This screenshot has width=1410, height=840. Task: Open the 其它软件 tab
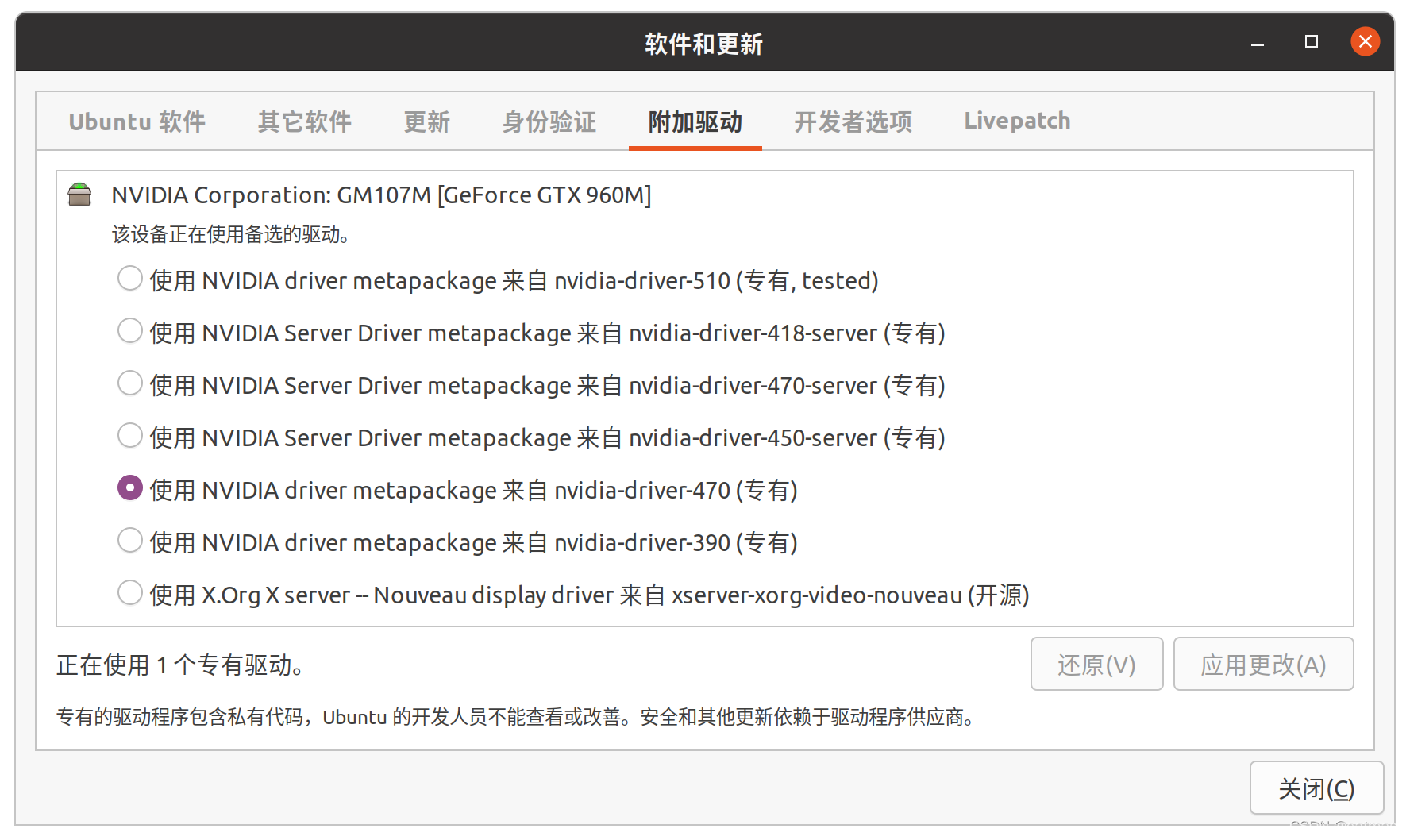click(x=304, y=121)
